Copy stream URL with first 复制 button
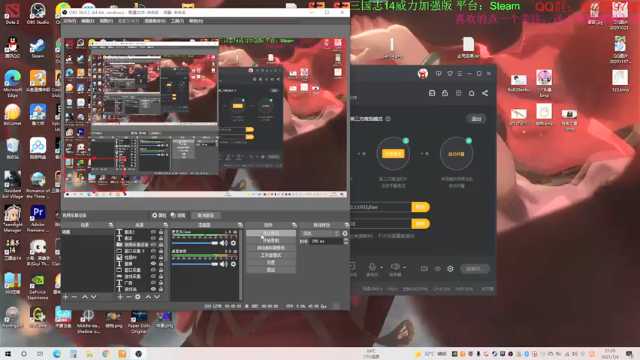 (x=420, y=207)
